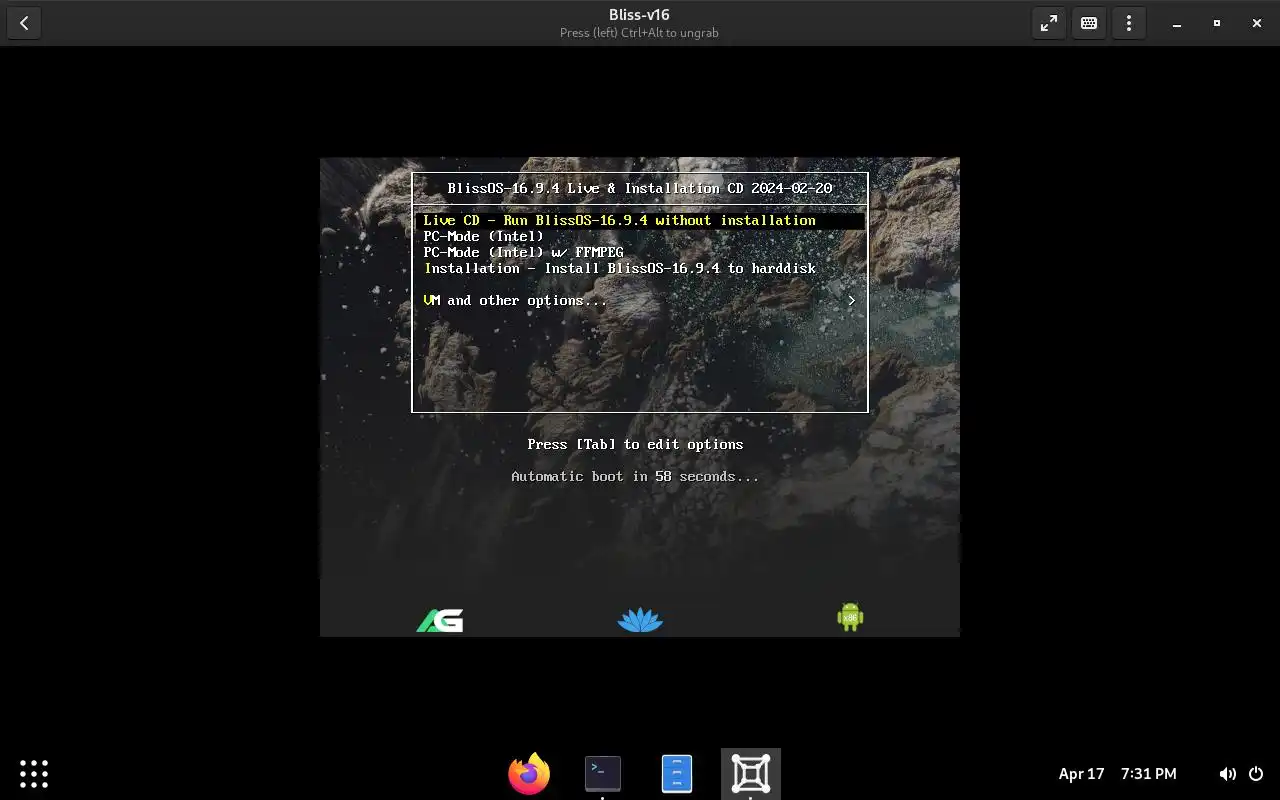Open calendar via Apr 17 date
1280x800 pixels.
coord(1081,773)
